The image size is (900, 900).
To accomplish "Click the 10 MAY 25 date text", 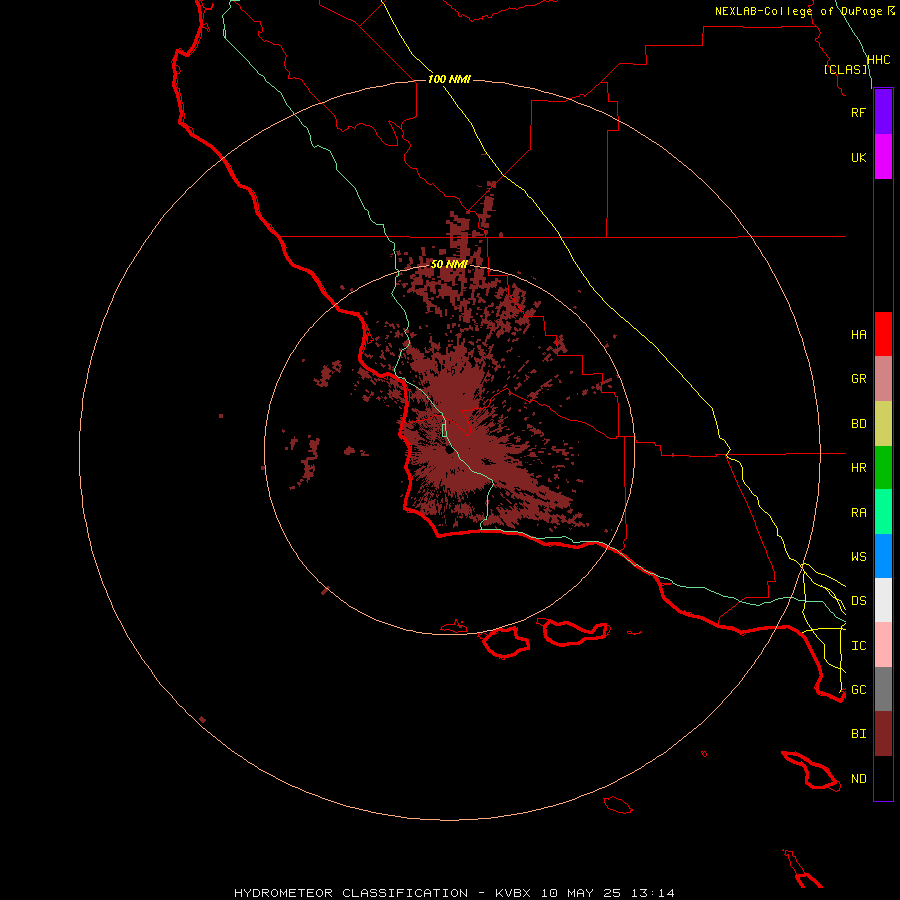I will 581,893.
